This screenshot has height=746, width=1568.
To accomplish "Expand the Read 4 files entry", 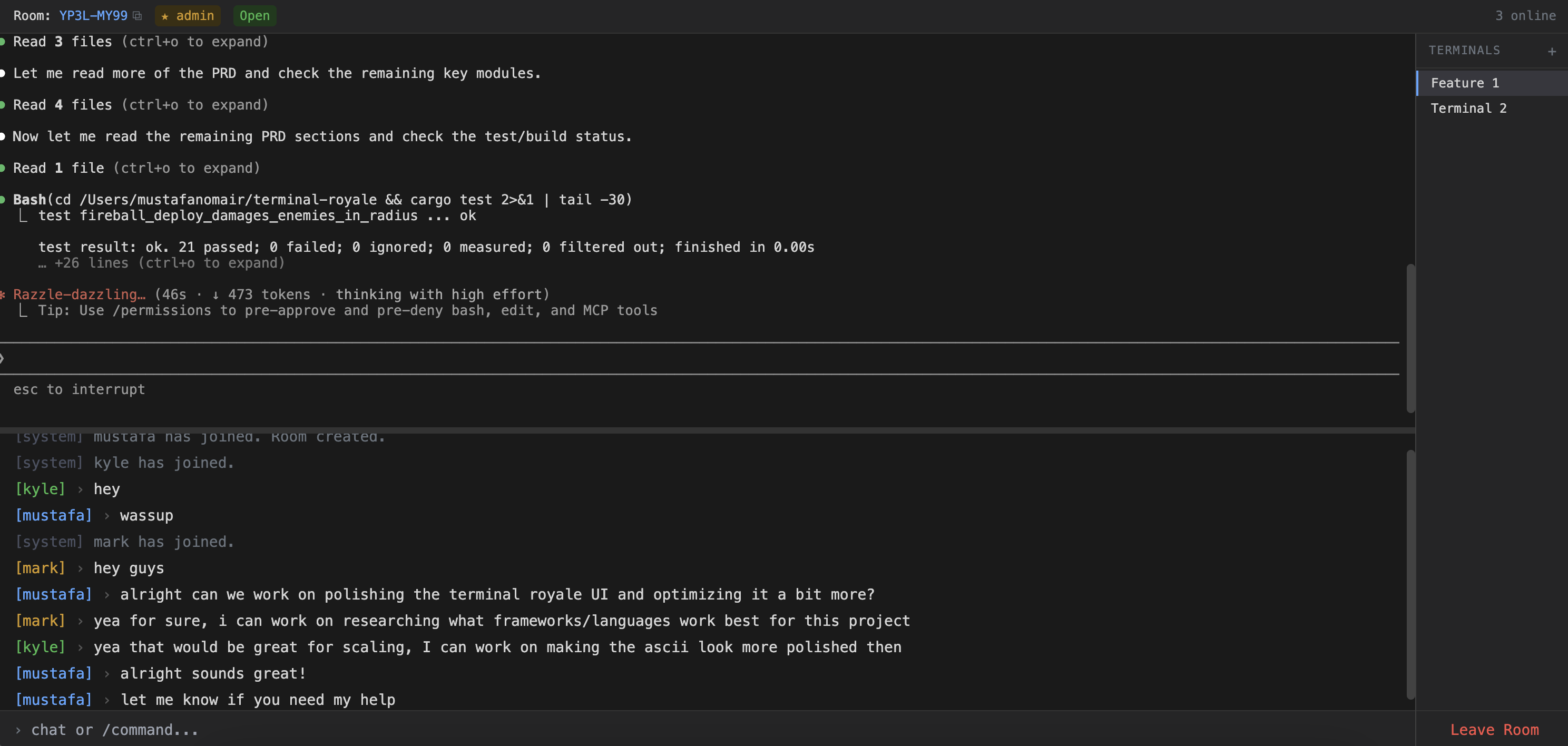I will click(x=140, y=105).
